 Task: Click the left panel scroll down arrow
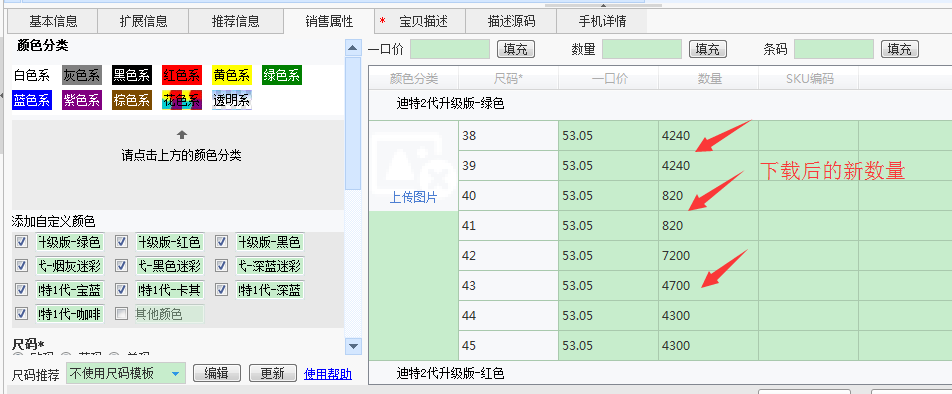click(353, 346)
